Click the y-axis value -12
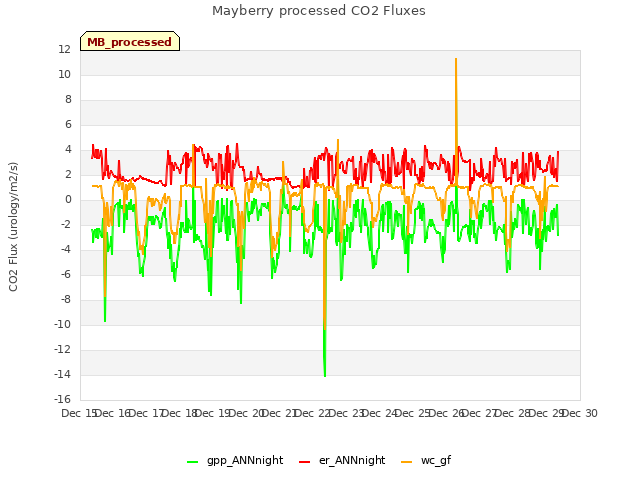Image resolution: width=640 pixels, height=480 pixels. (x=62, y=349)
